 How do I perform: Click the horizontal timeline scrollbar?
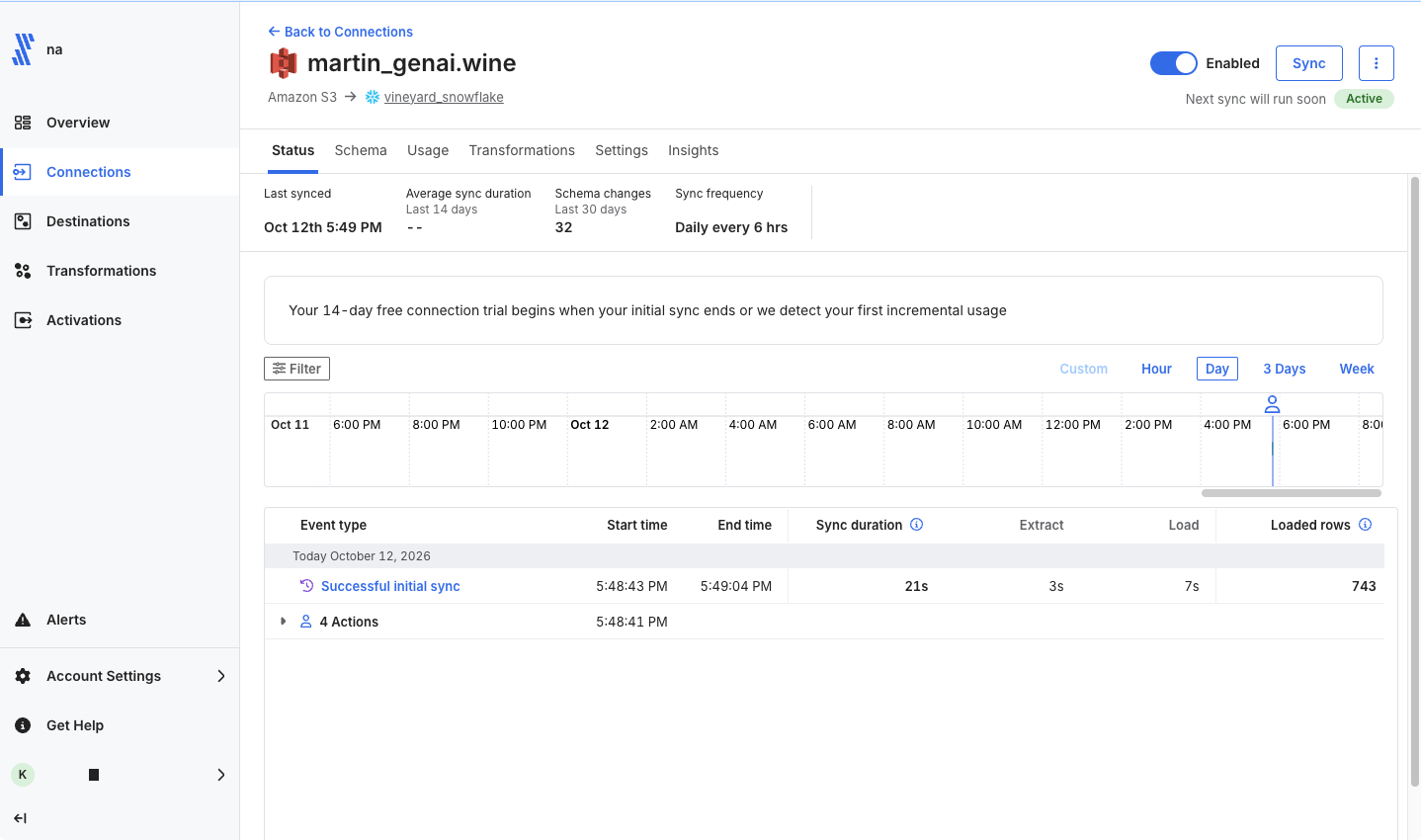point(1292,493)
